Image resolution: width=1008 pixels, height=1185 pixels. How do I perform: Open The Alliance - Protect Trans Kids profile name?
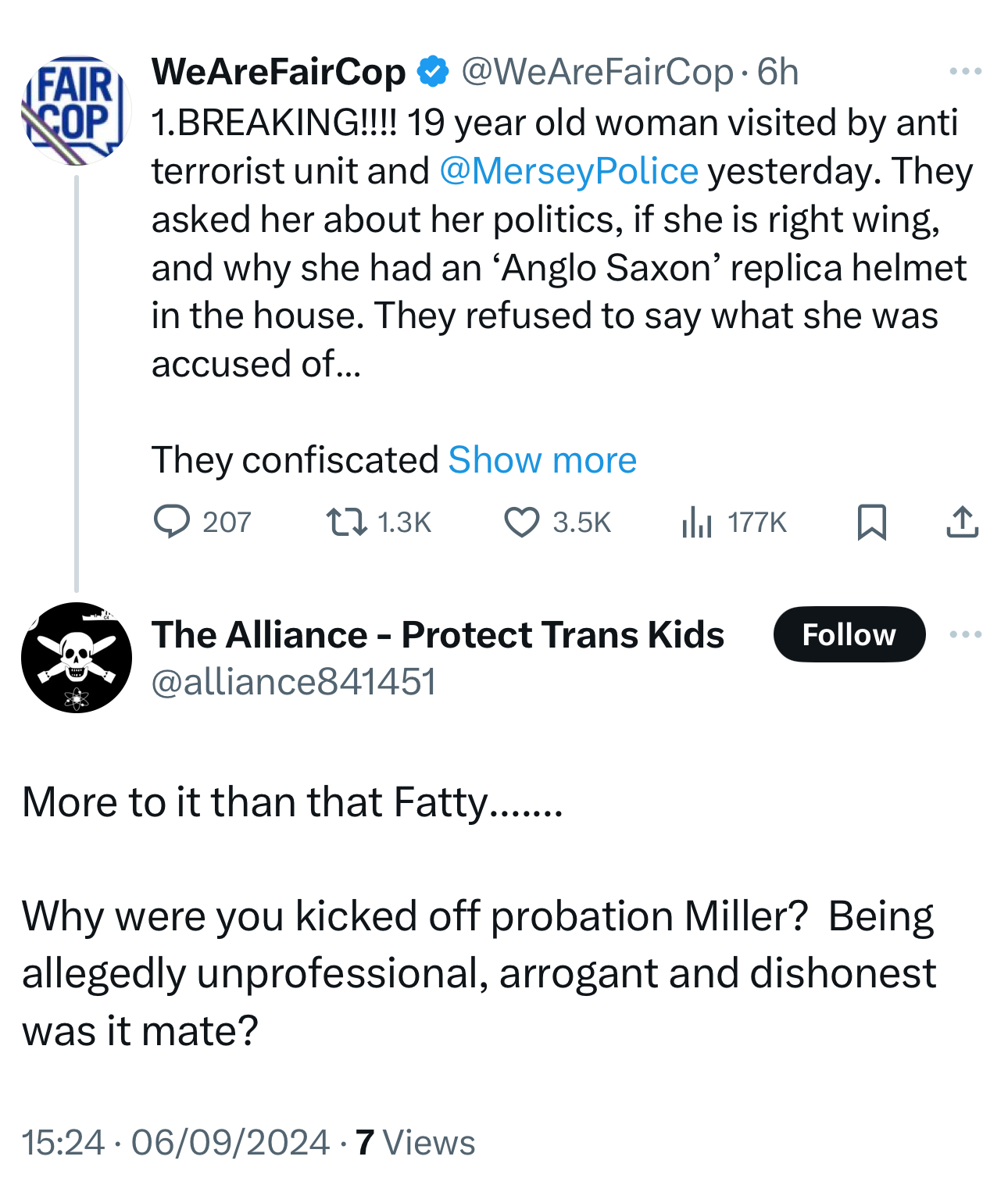pyautogui.click(x=438, y=634)
